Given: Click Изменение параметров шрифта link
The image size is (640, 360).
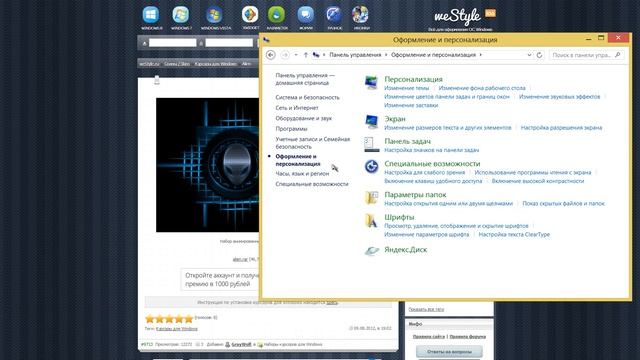Looking at the screenshot, I should click(x=427, y=235).
